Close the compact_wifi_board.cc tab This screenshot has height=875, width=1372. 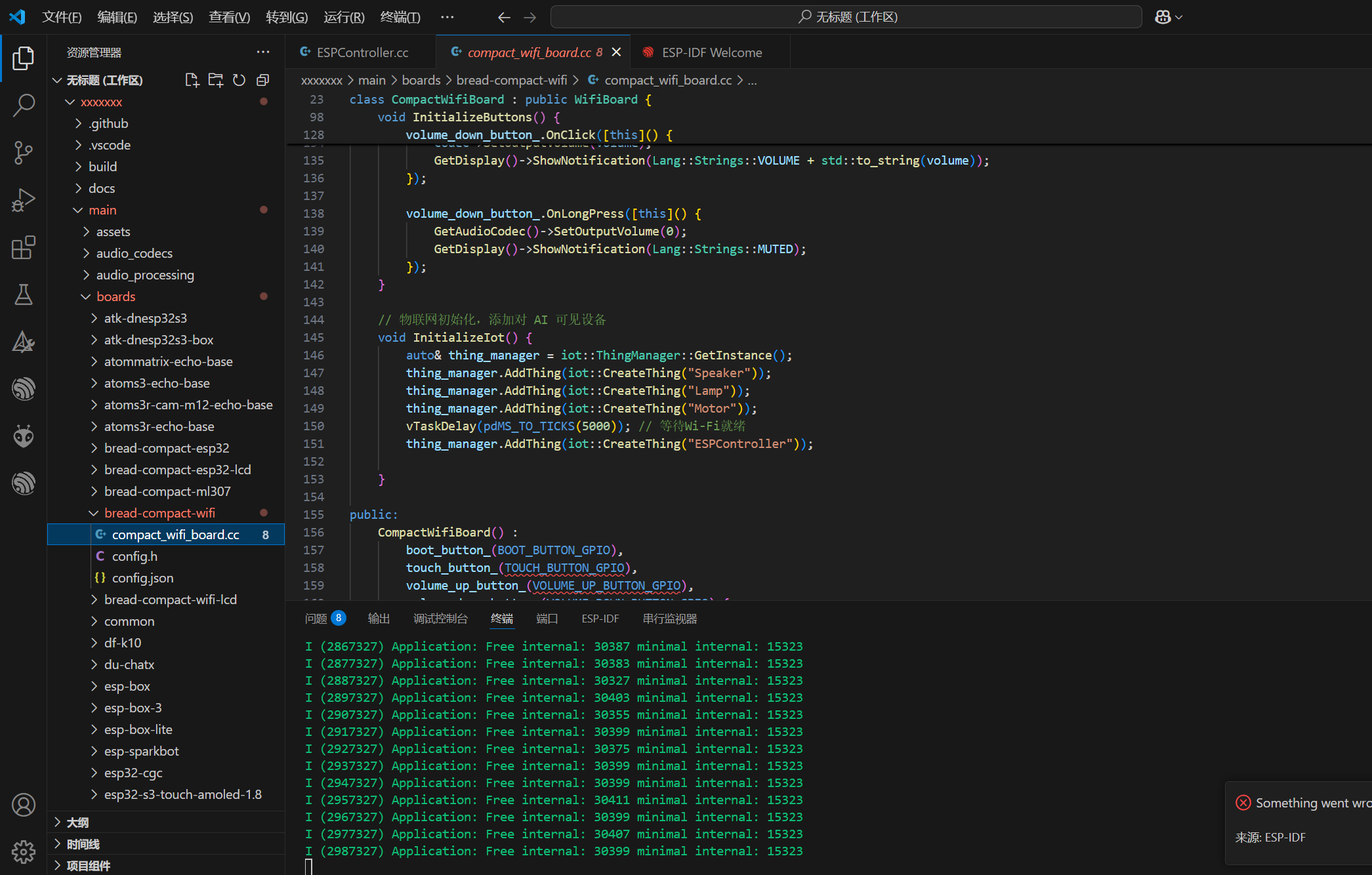point(616,52)
